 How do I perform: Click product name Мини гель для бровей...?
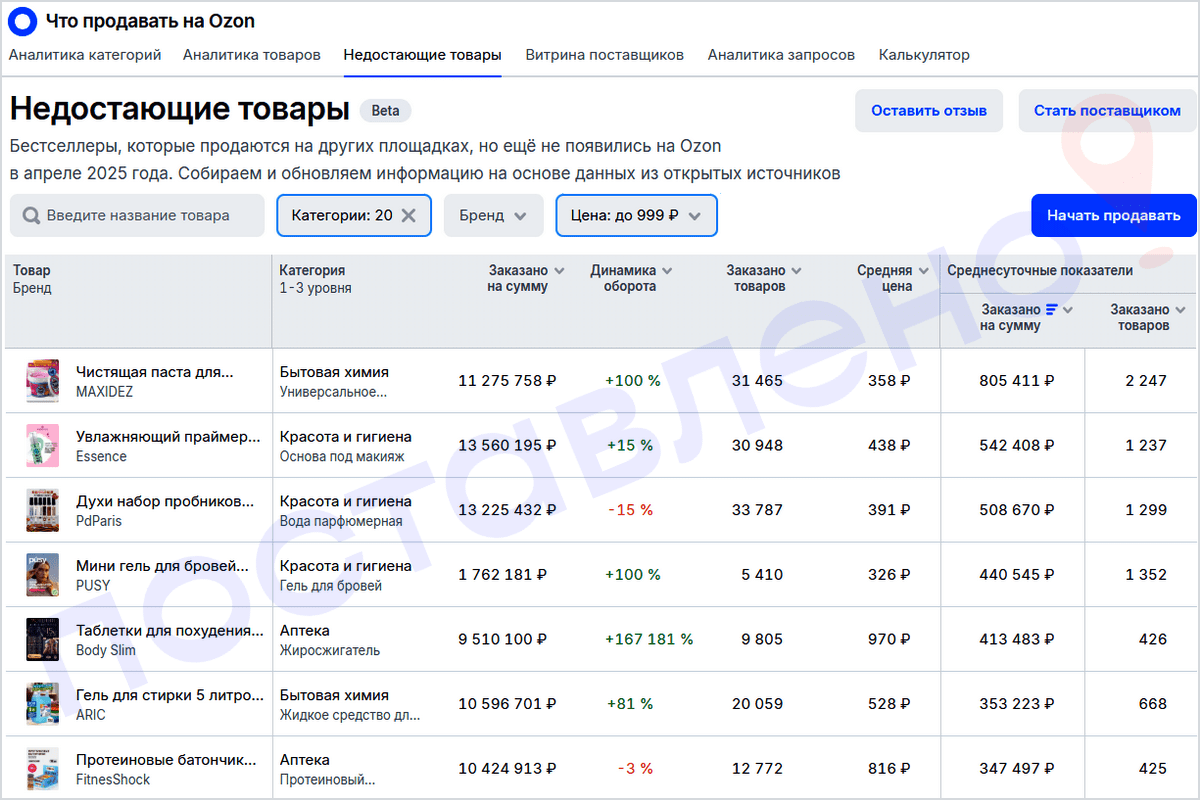point(162,566)
